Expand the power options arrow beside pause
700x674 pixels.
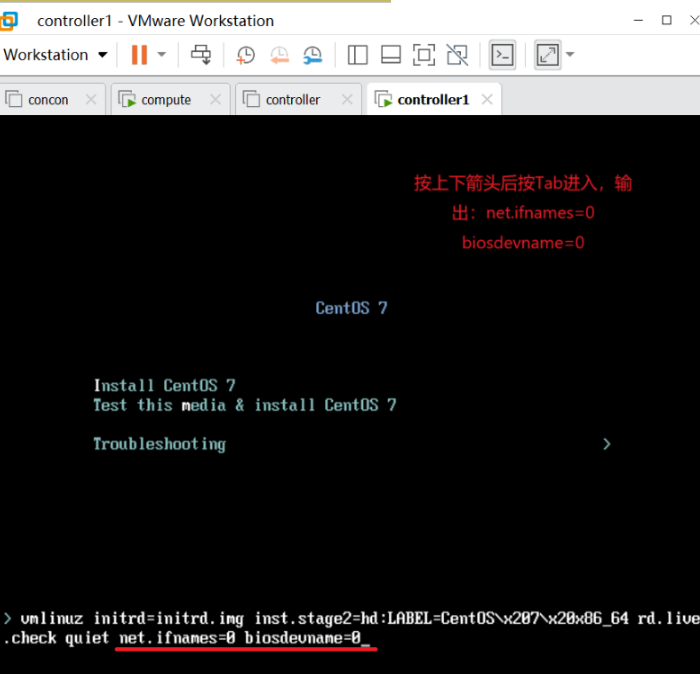pos(162,55)
